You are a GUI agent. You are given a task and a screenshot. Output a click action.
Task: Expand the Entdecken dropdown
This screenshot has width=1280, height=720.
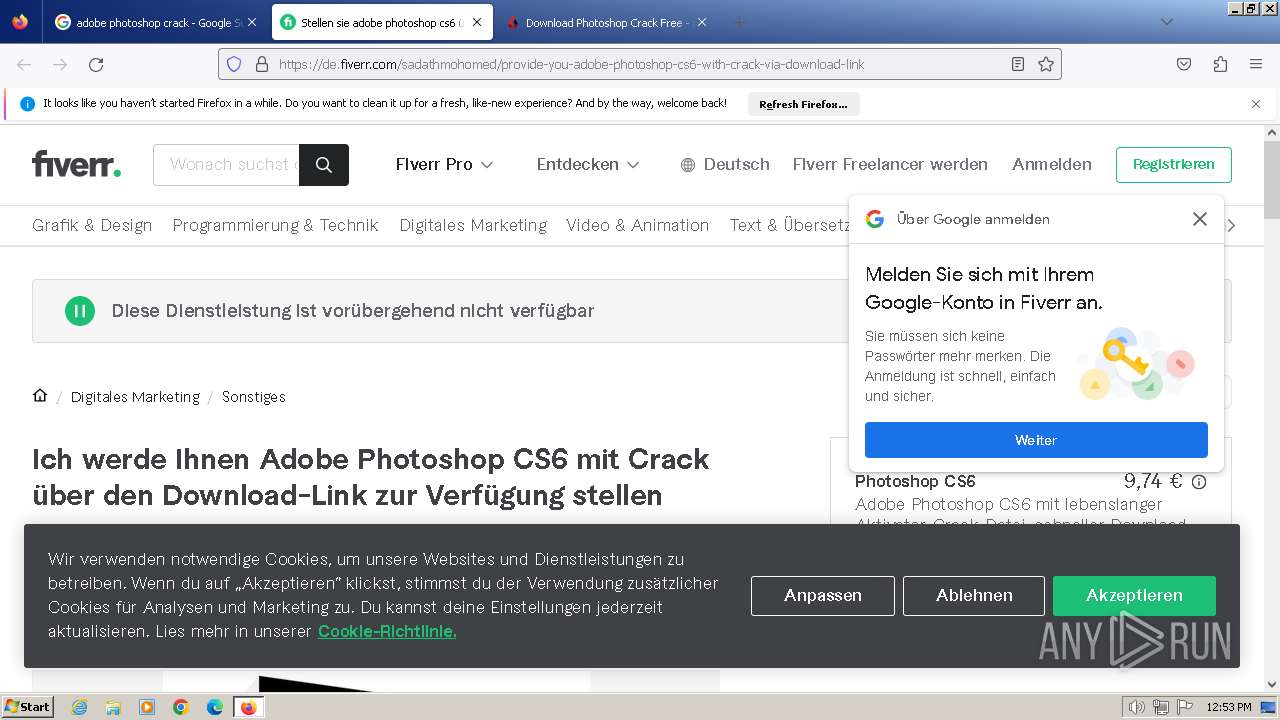pyautogui.click(x=588, y=164)
